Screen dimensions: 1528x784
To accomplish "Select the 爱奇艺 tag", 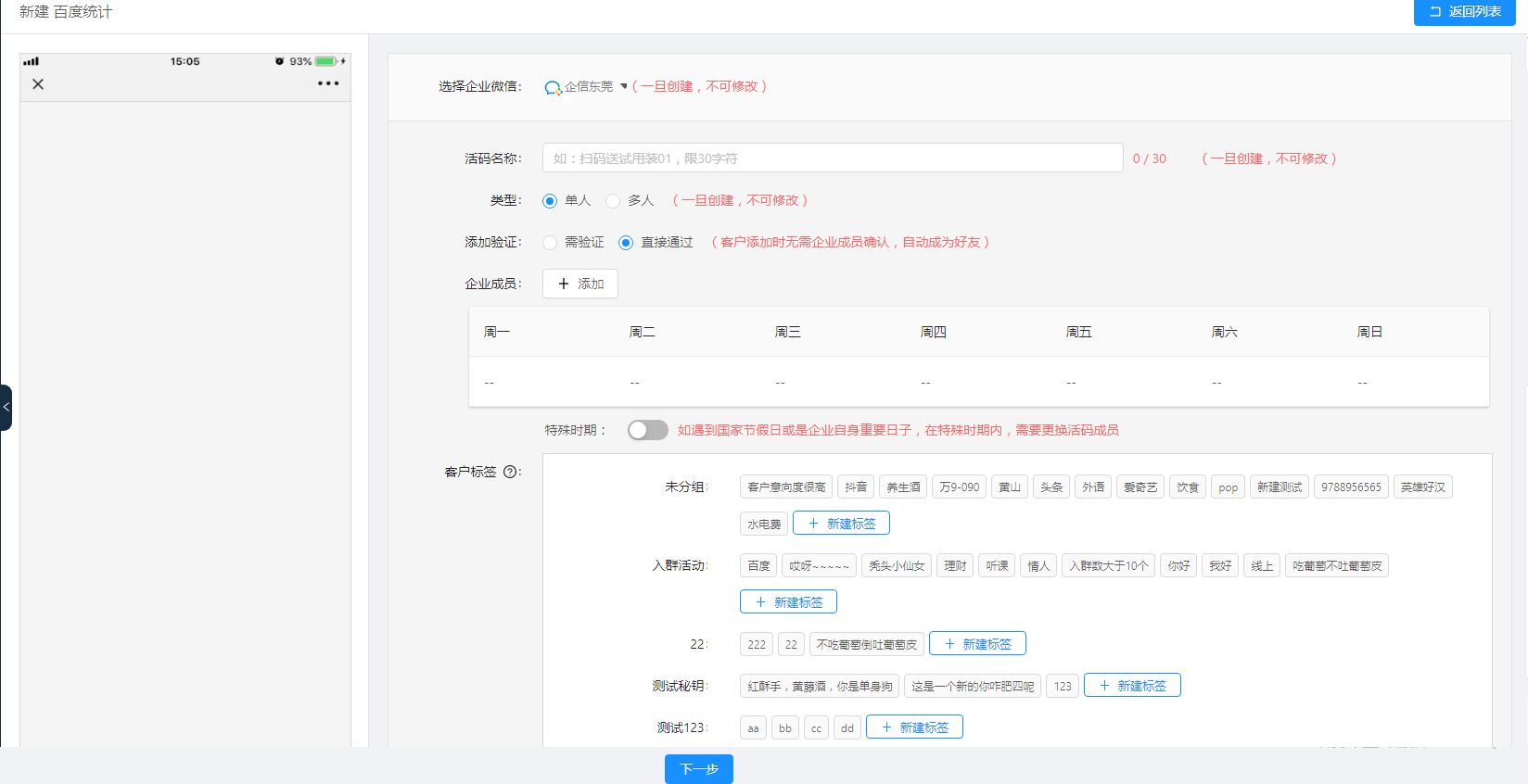I will tap(1140, 487).
